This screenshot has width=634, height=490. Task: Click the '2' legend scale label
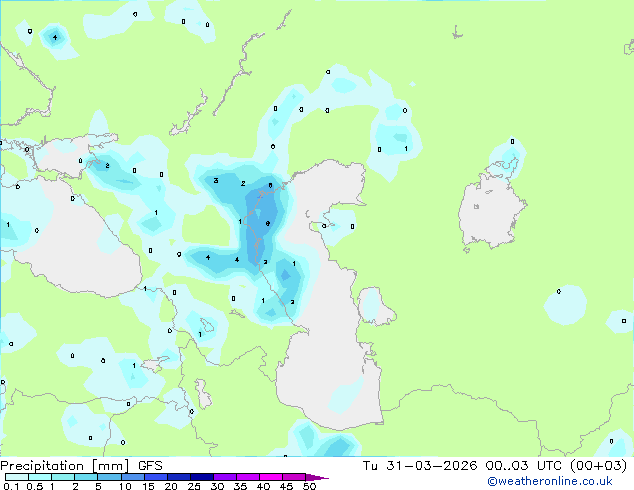75,486
